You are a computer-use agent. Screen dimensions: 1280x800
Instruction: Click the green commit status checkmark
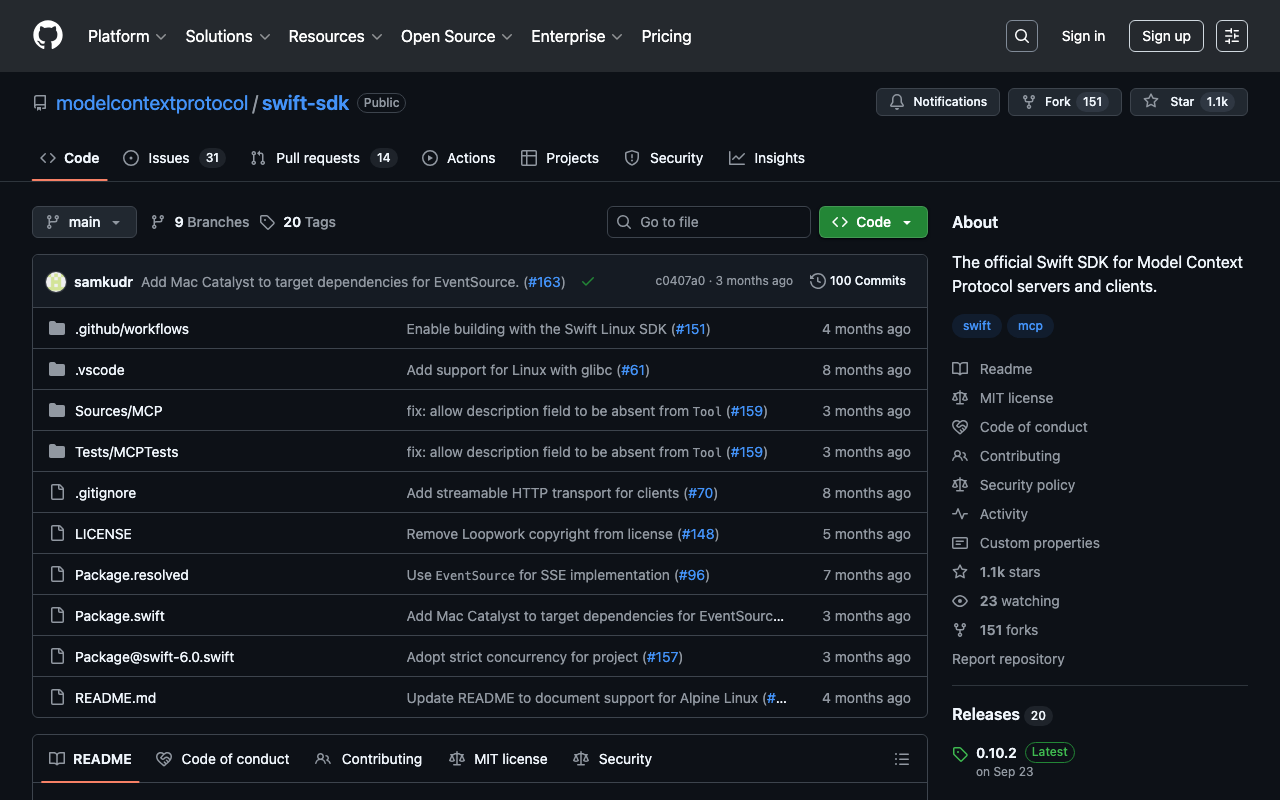click(x=588, y=282)
